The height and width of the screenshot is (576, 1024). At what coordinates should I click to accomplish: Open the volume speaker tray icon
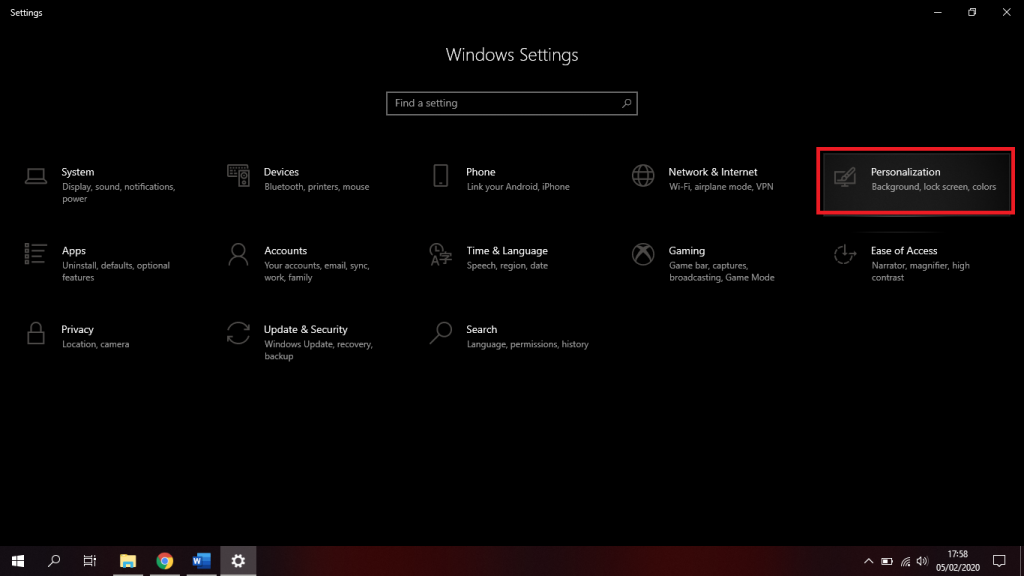click(922, 561)
